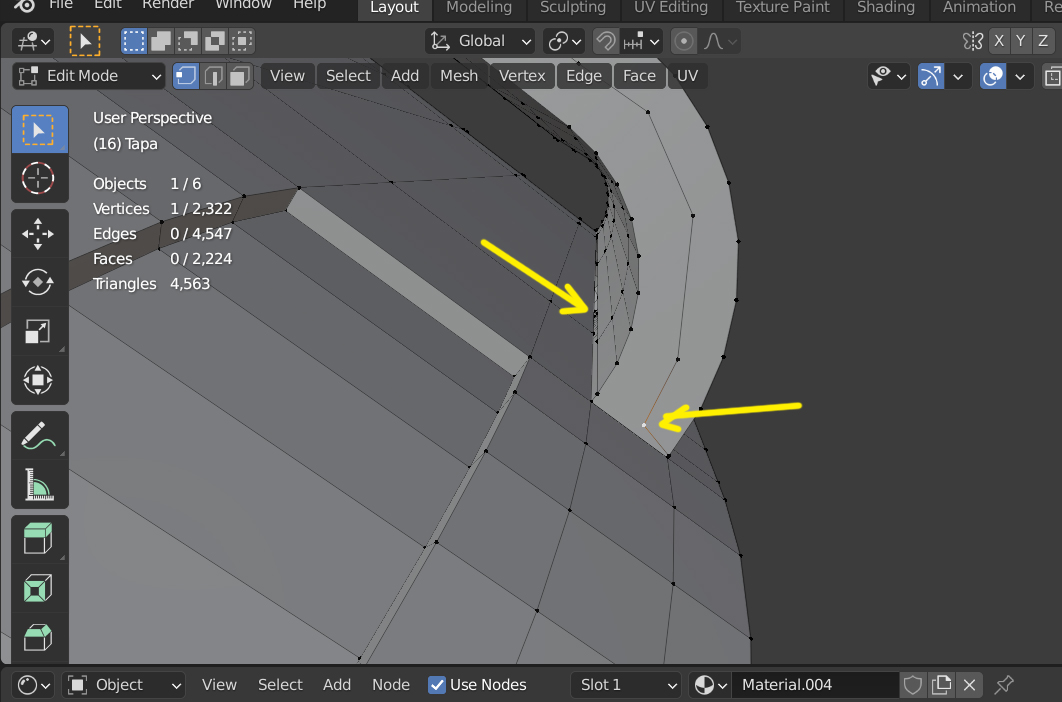Viewport: 1062px width, 702px height.
Task: Toggle proportional editing
Action: [684, 41]
